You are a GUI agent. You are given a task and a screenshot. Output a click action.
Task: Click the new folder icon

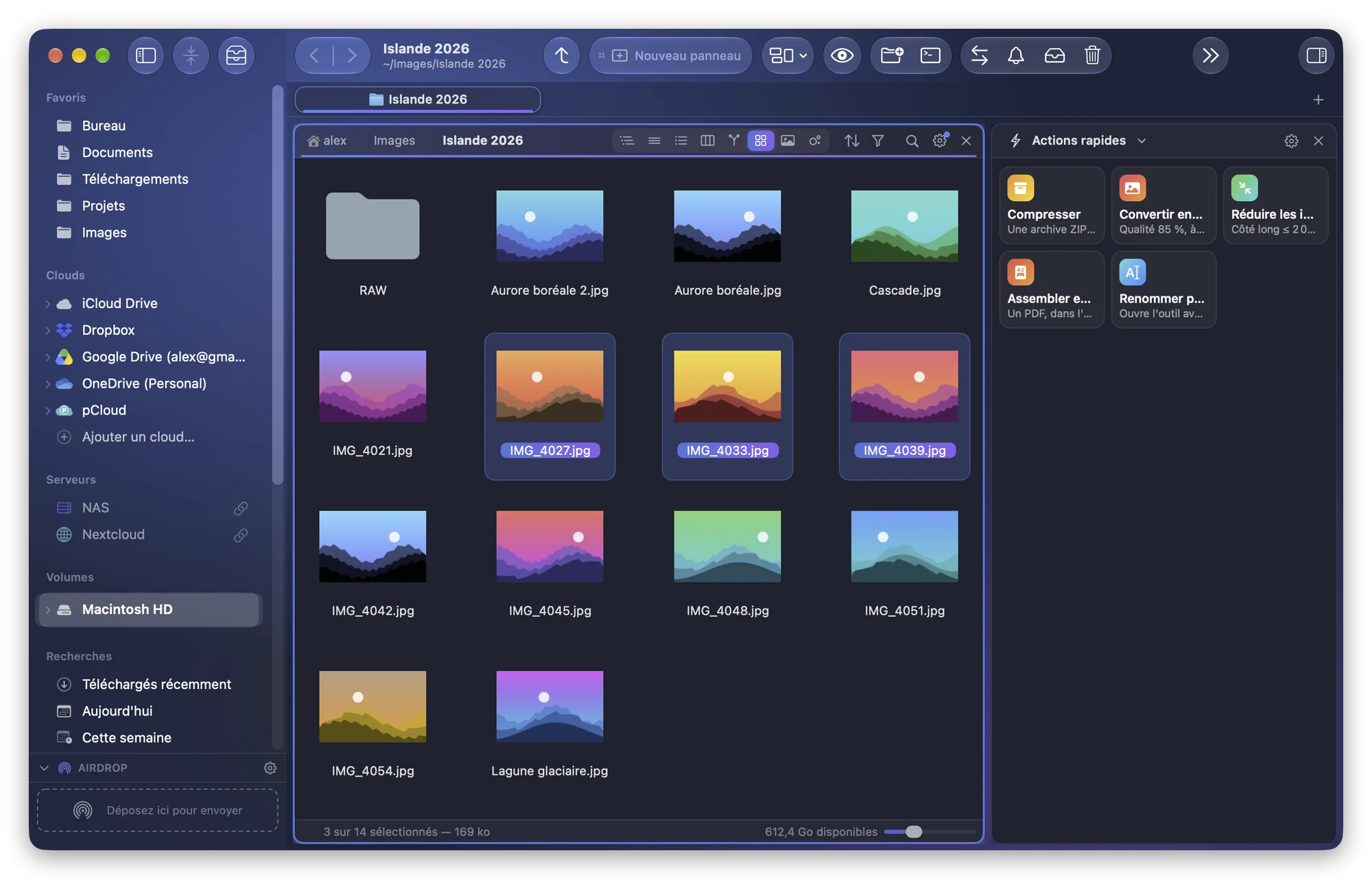(x=892, y=56)
